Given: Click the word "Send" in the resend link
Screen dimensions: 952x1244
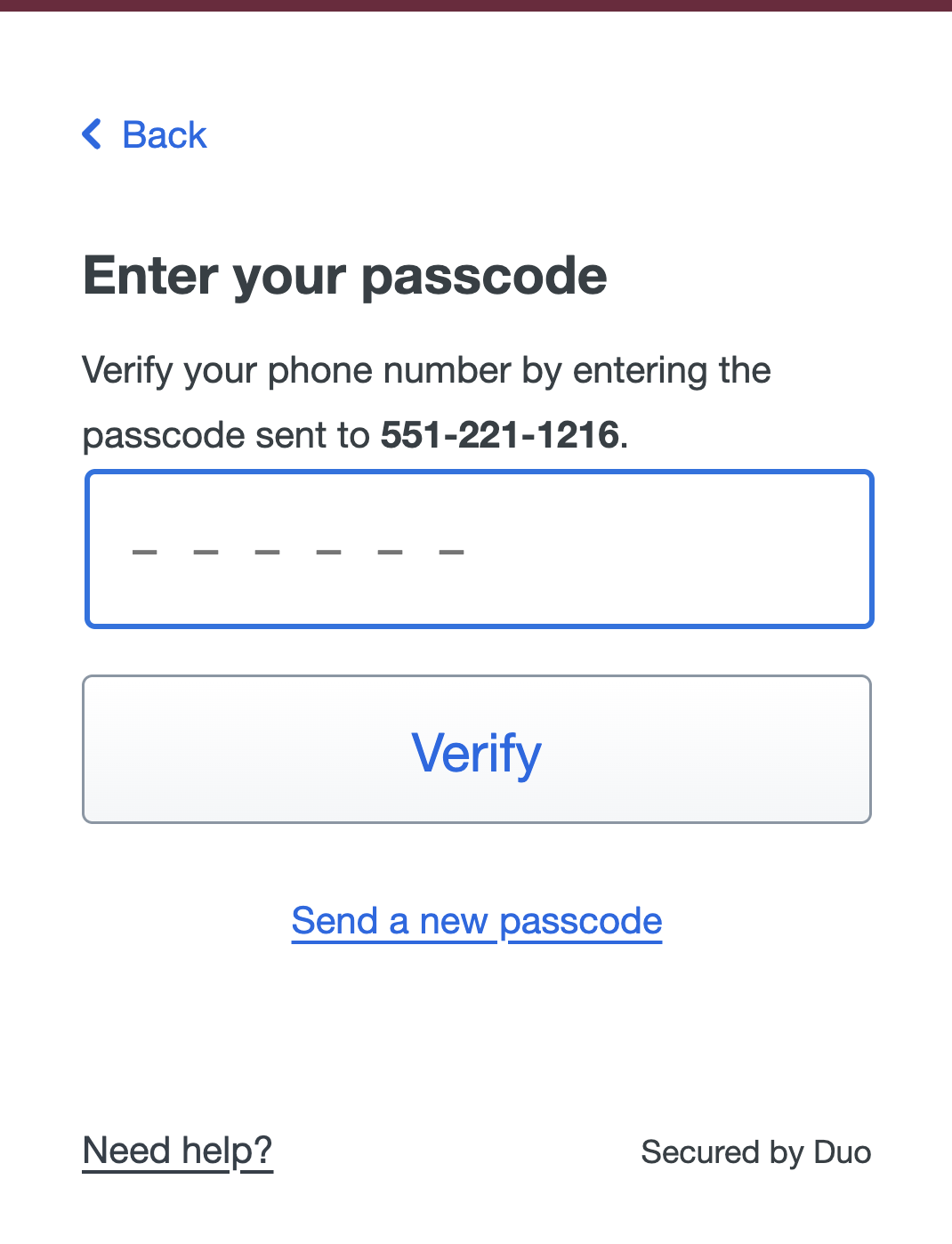Looking at the screenshot, I should point(335,921).
